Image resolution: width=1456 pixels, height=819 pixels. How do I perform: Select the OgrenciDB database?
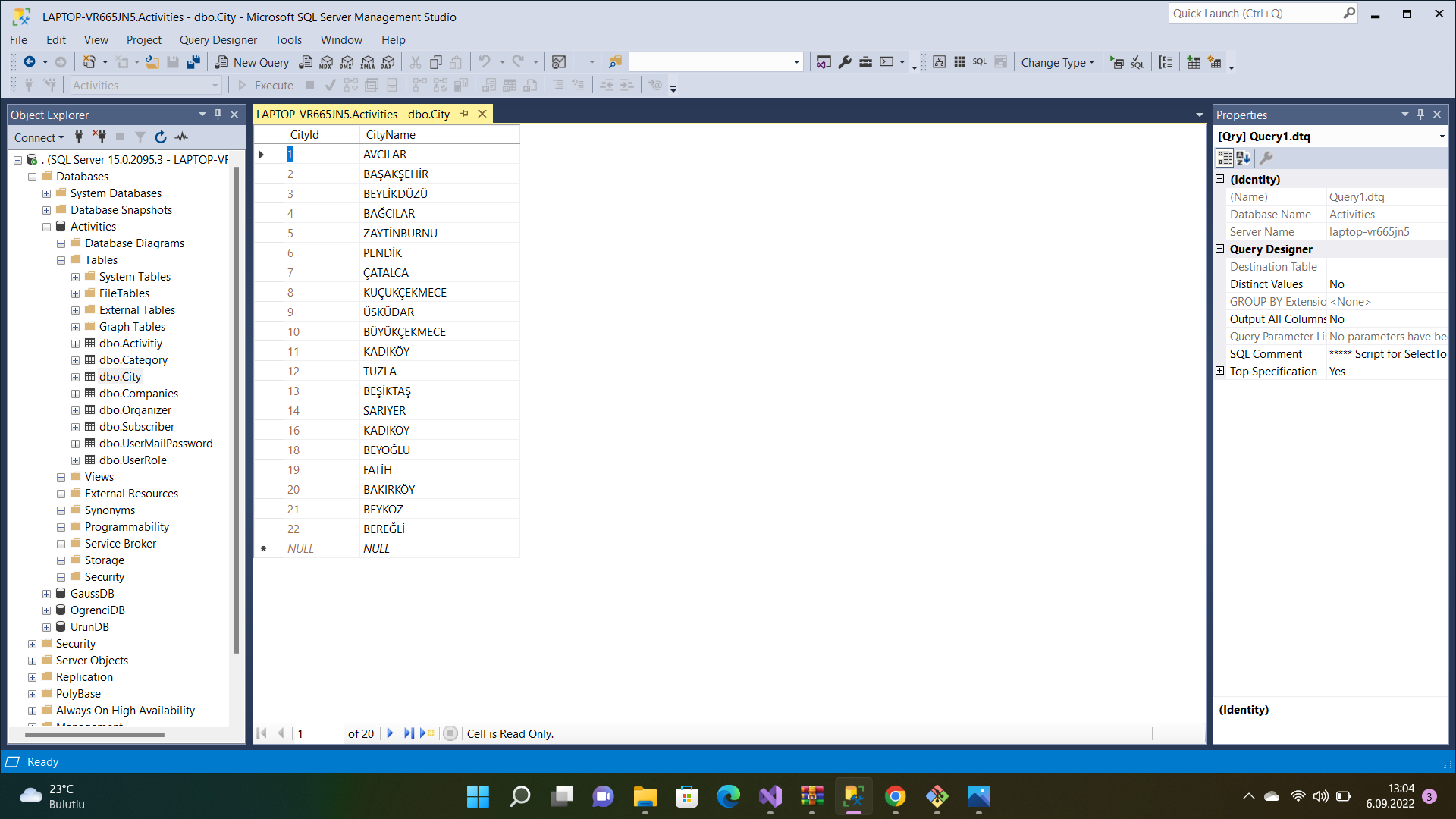click(97, 610)
